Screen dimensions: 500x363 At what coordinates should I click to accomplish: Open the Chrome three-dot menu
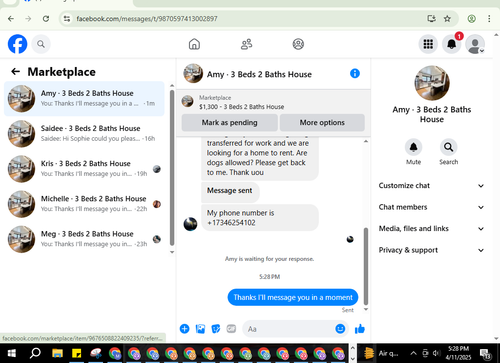(x=489, y=19)
